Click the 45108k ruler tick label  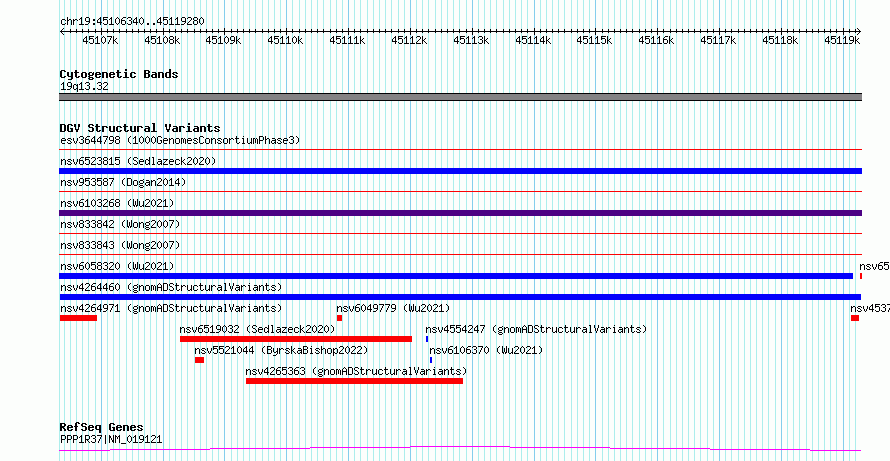(x=162, y=40)
